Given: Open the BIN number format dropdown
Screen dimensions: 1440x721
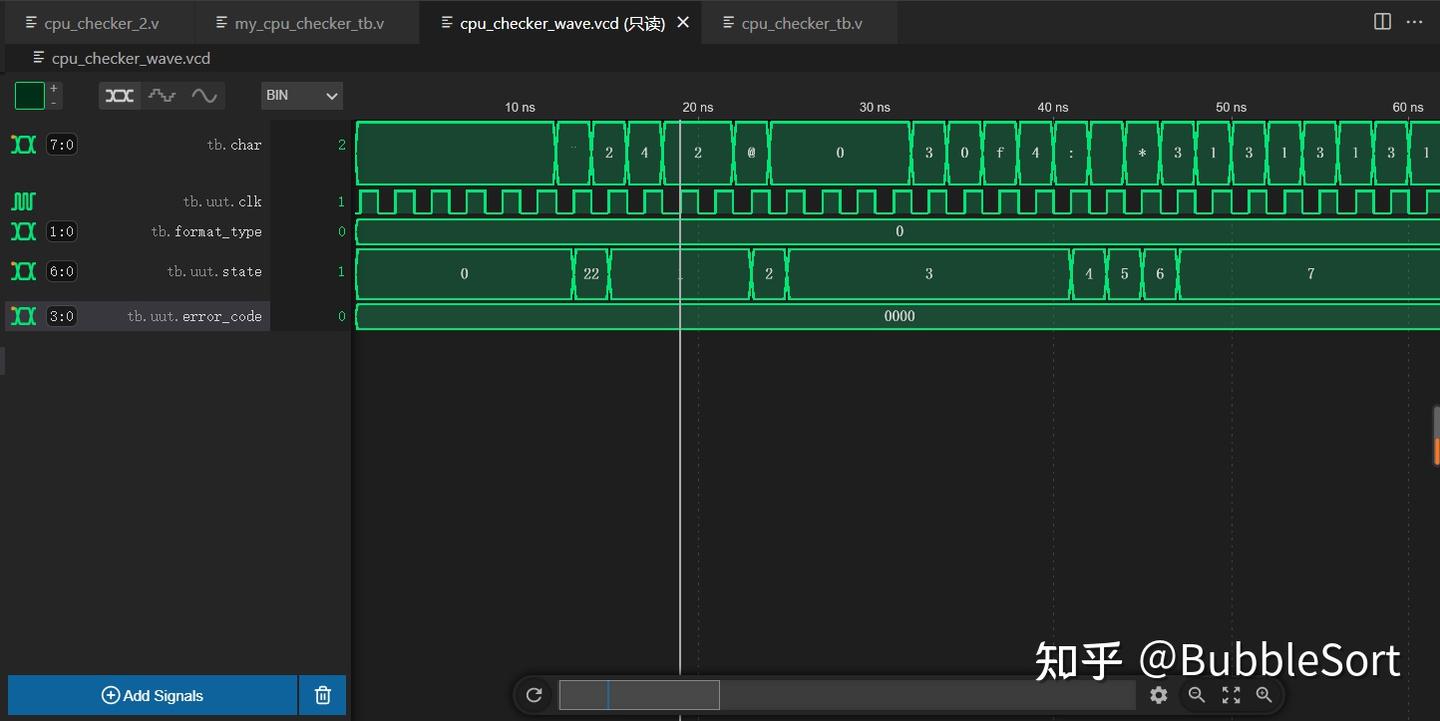Looking at the screenshot, I should 300,95.
